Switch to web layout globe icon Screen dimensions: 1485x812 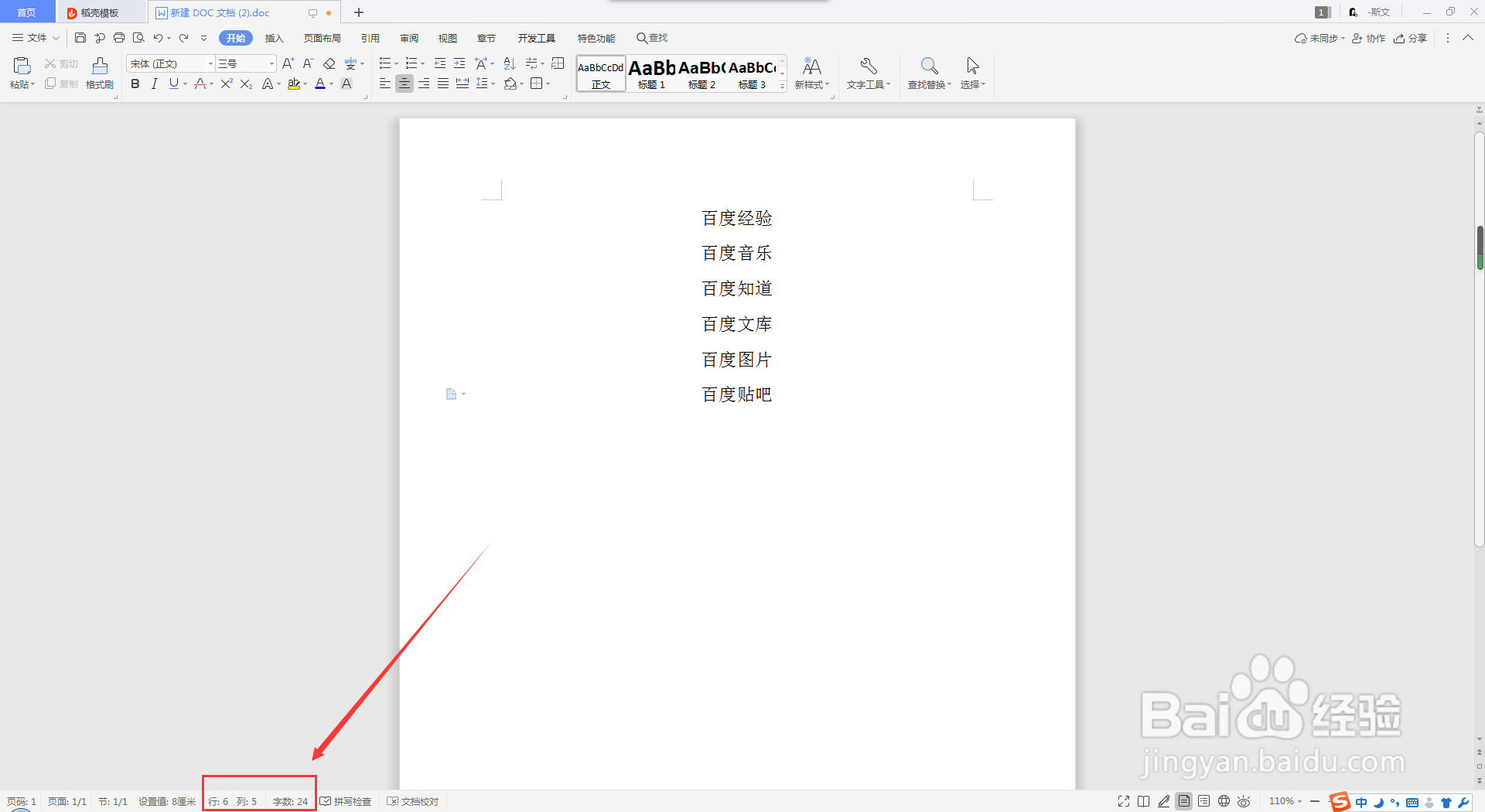1224,801
